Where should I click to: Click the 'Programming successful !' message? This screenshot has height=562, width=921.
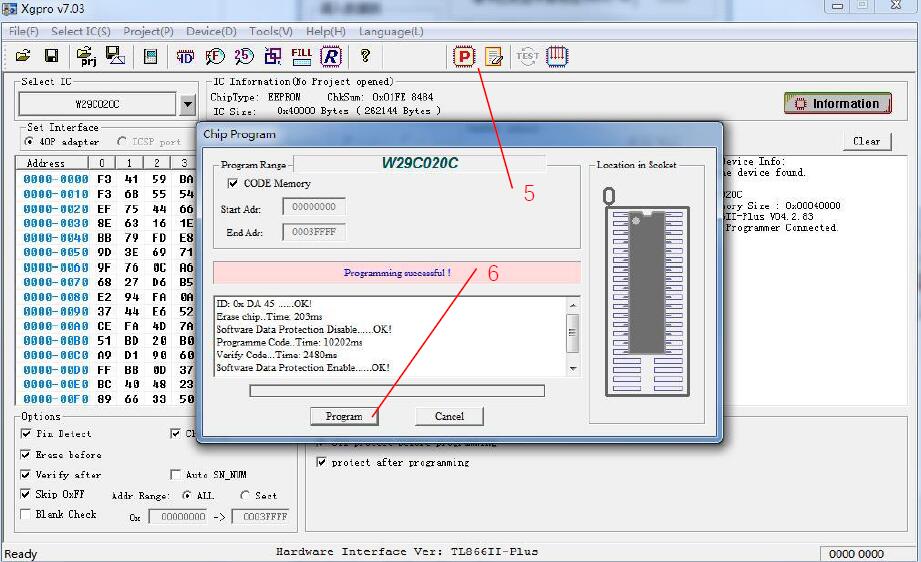(397, 272)
